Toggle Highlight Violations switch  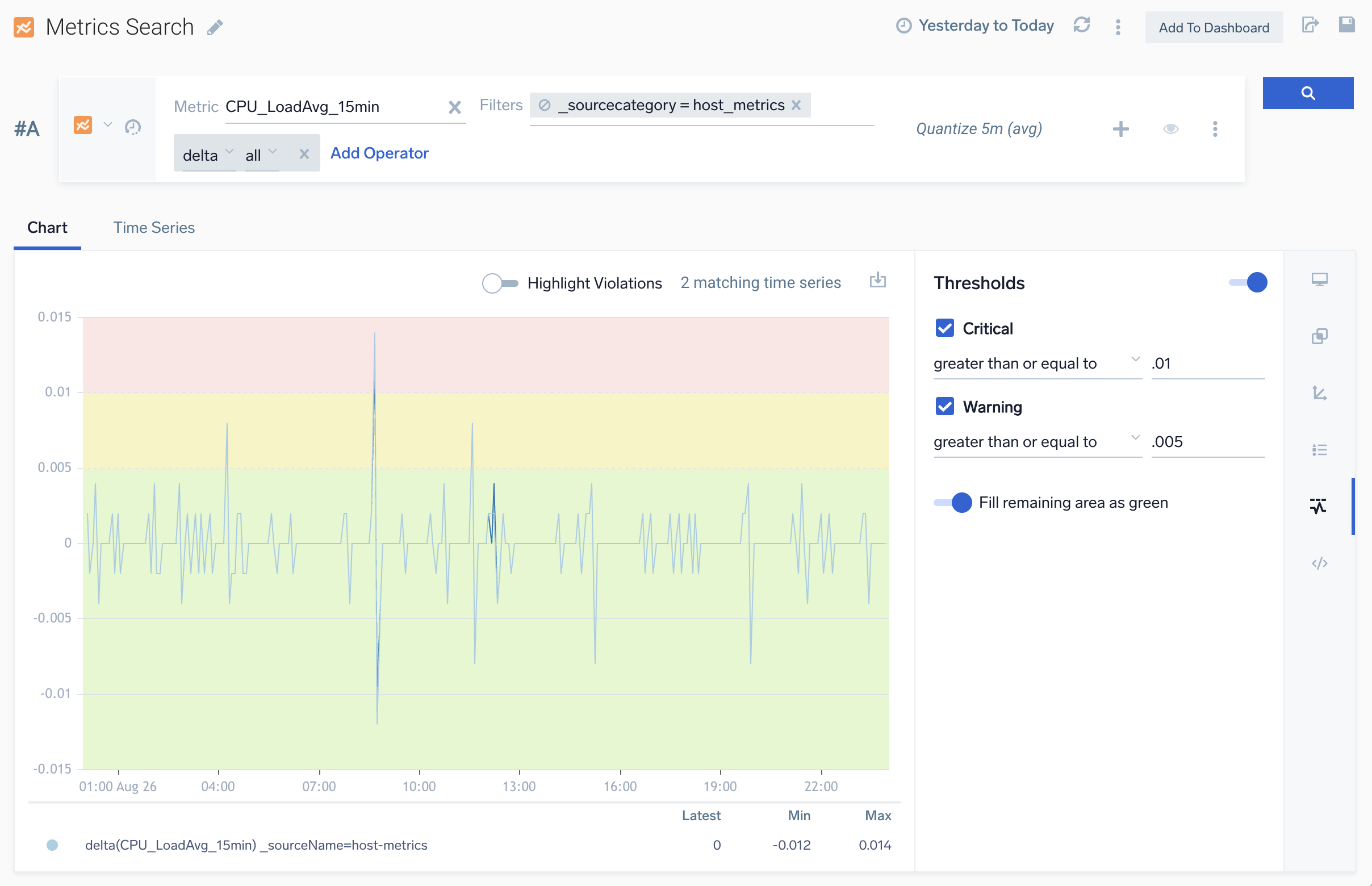click(x=499, y=283)
